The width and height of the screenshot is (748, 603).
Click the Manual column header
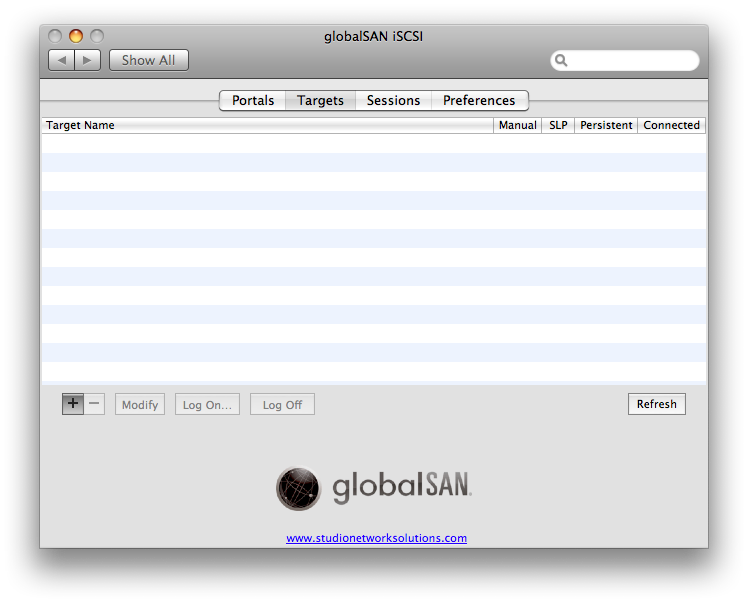pyautogui.click(x=517, y=125)
